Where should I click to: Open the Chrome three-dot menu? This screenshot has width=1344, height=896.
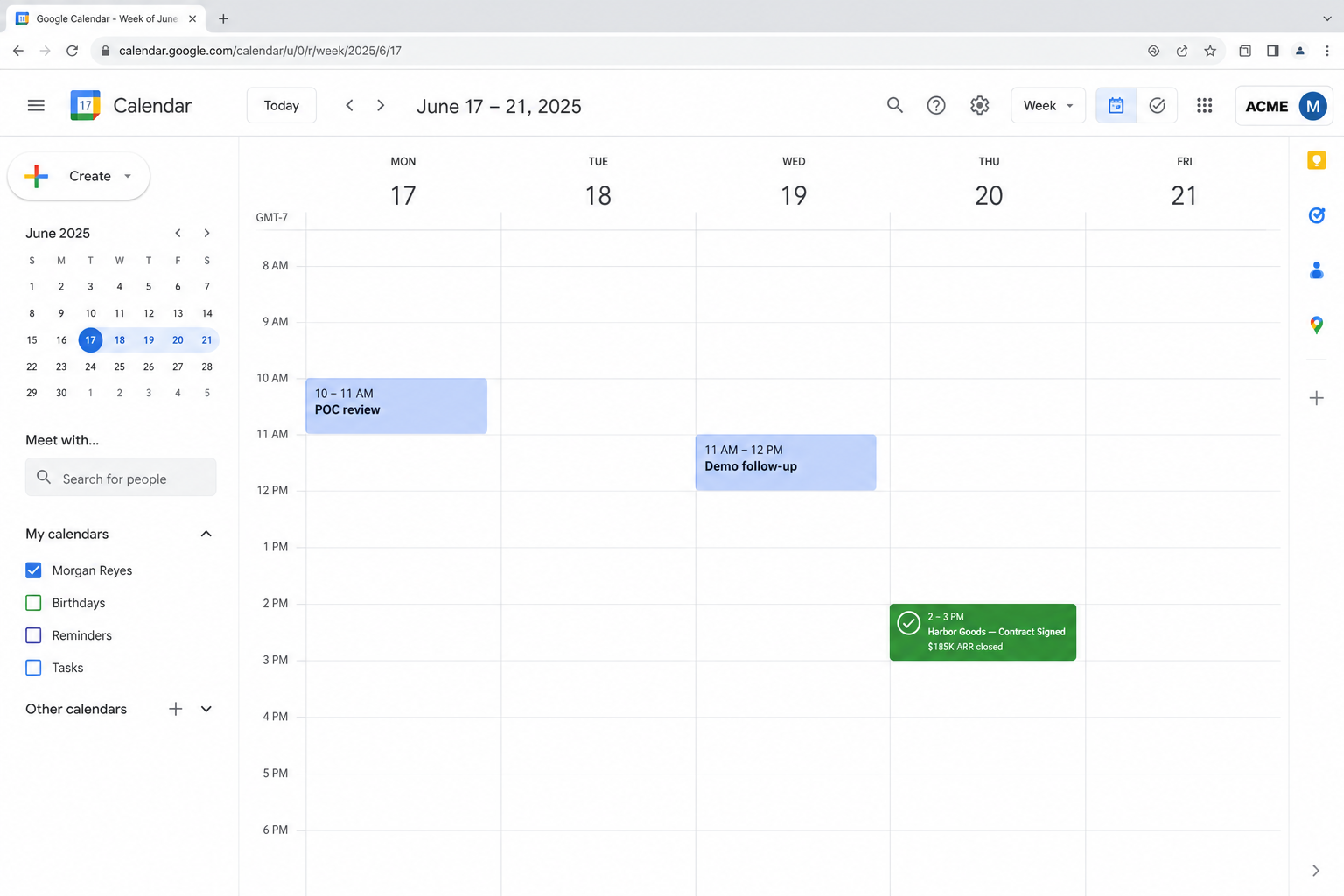click(x=1327, y=51)
